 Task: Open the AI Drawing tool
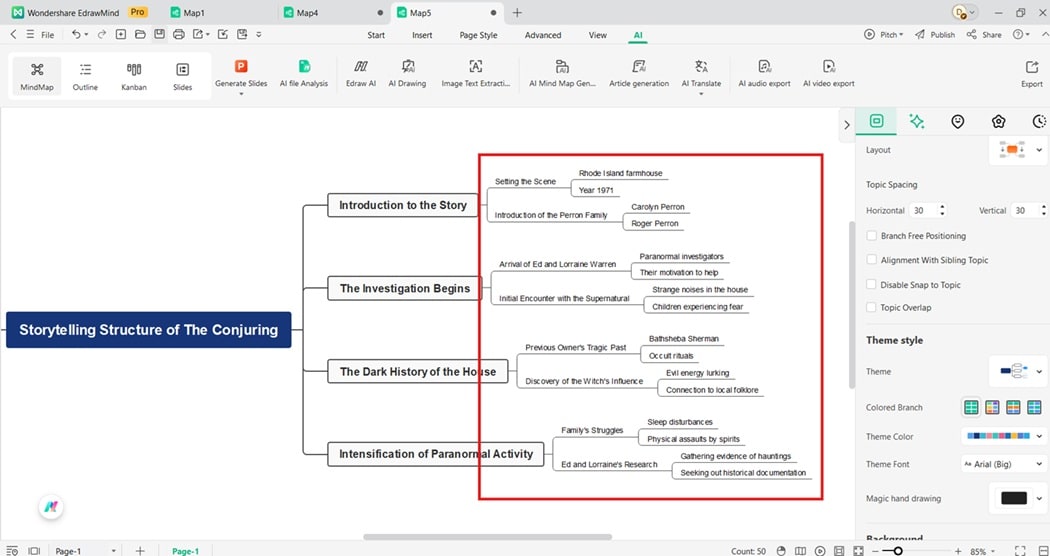pyautogui.click(x=407, y=72)
